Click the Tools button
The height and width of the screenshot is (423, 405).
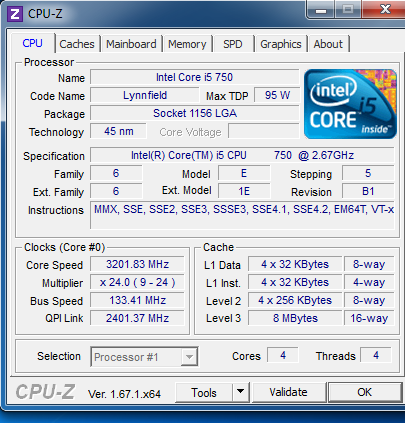(204, 392)
